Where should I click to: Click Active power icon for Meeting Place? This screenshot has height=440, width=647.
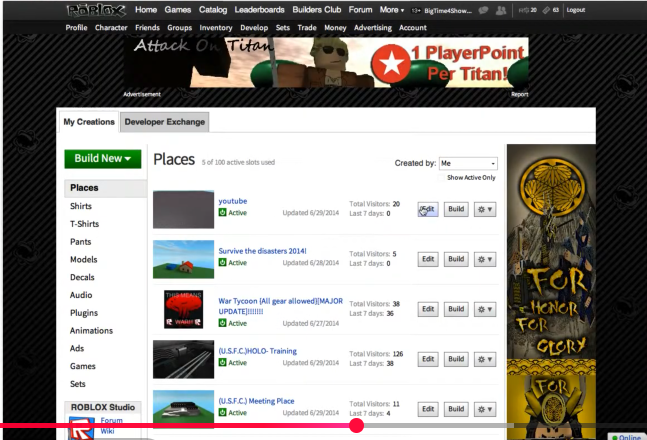point(222,412)
